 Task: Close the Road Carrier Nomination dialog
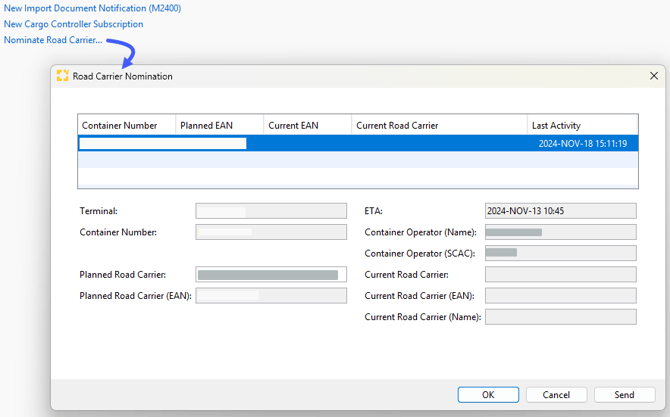tap(654, 76)
